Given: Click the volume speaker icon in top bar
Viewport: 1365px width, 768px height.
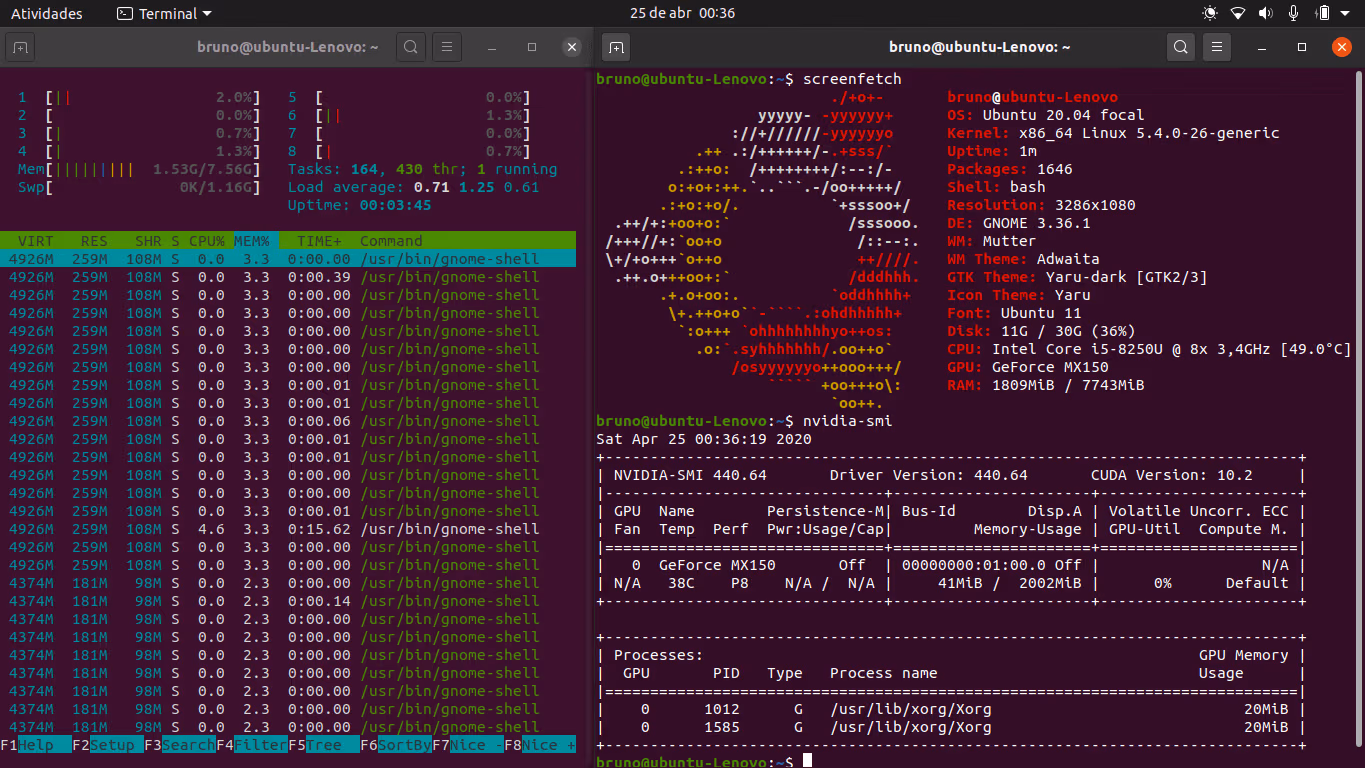Looking at the screenshot, I should tap(1266, 14).
